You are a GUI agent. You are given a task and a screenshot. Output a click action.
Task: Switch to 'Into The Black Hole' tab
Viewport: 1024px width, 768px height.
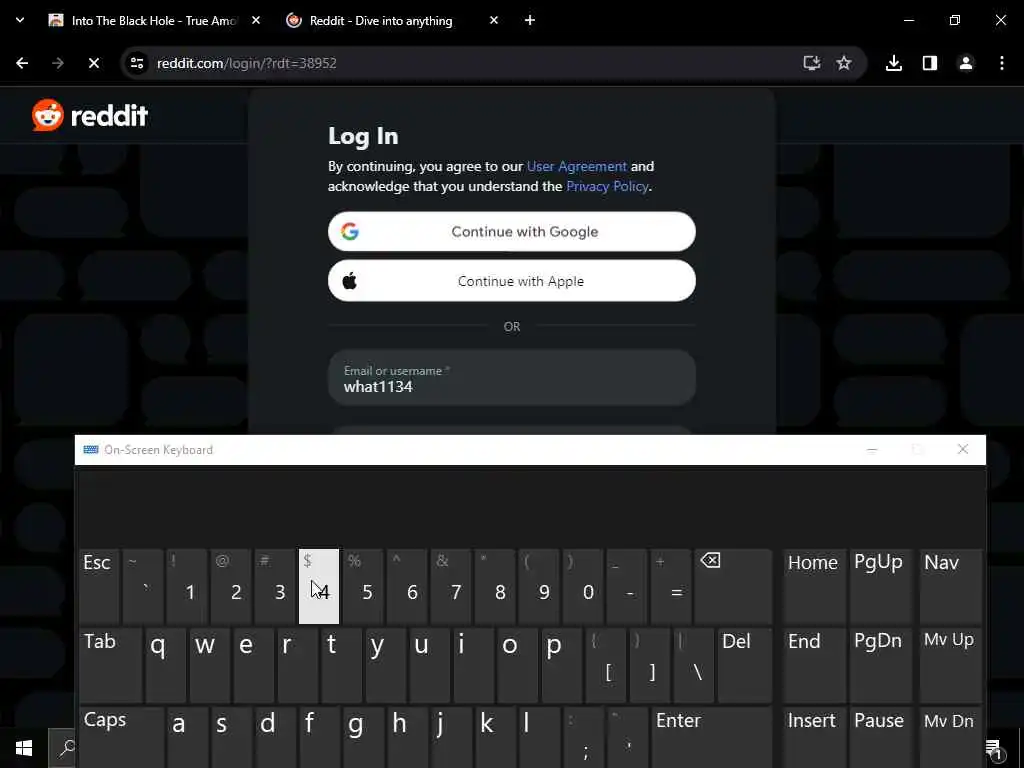coord(154,21)
